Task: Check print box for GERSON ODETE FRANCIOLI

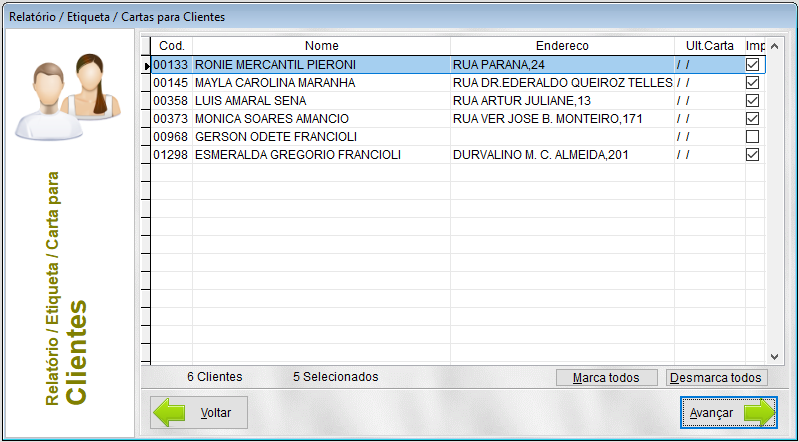Action: tap(752, 137)
